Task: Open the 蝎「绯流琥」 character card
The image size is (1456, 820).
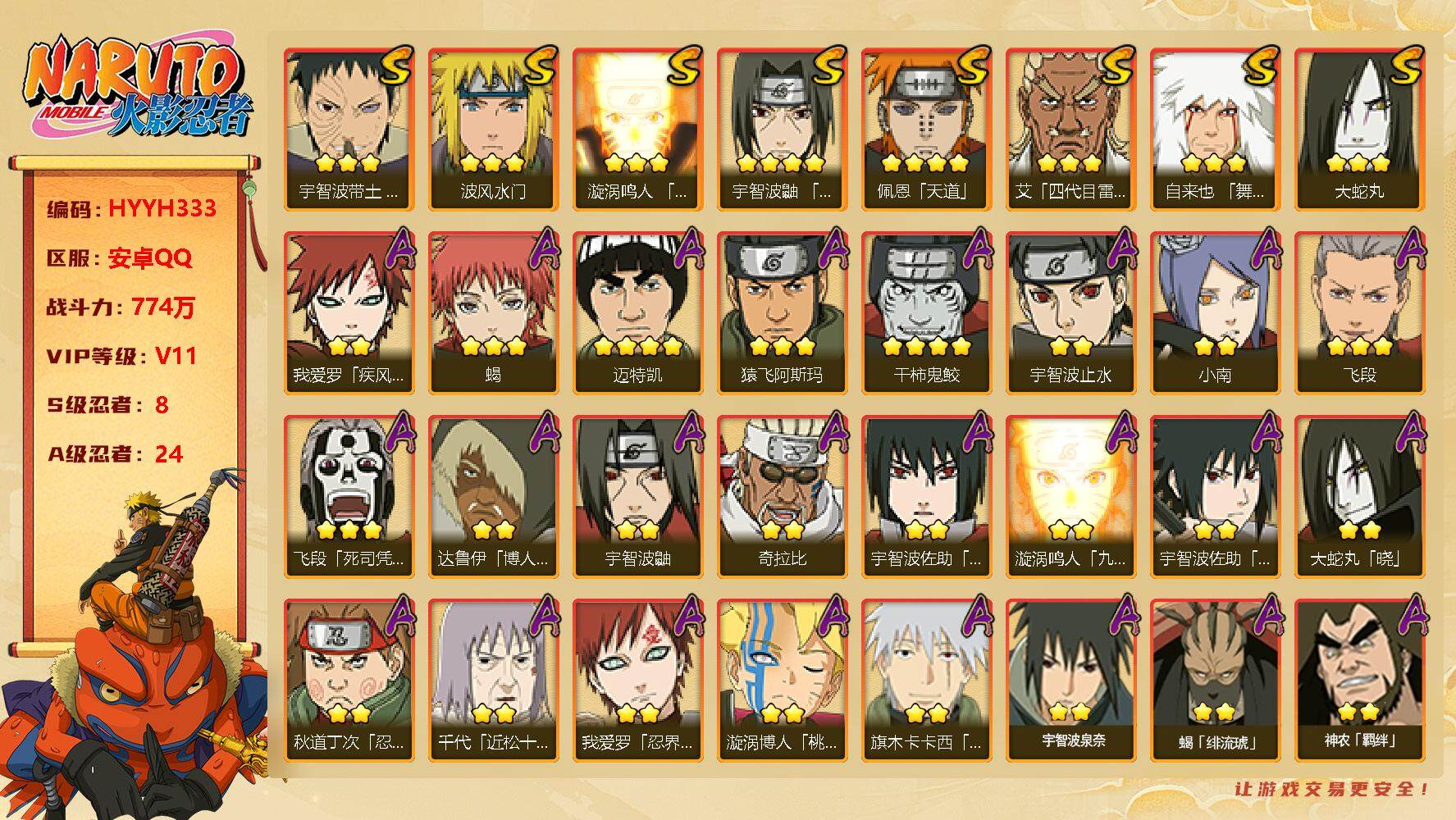Action: tap(1215, 680)
